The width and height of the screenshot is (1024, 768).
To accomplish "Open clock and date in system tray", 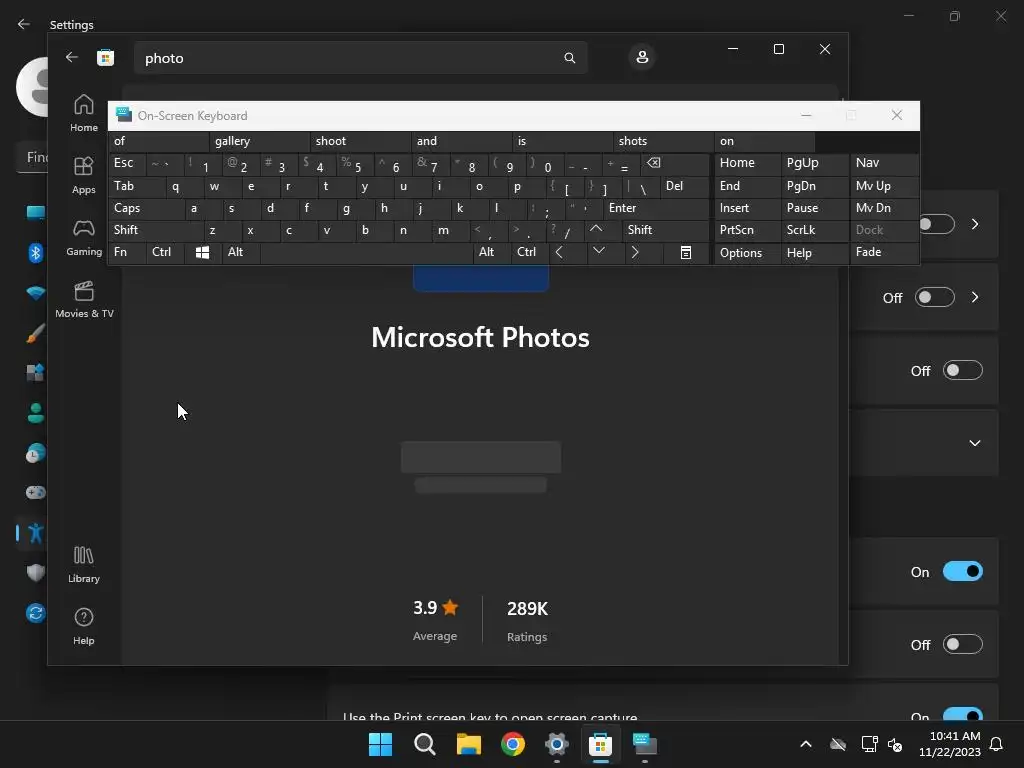I will (x=950, y=744).
